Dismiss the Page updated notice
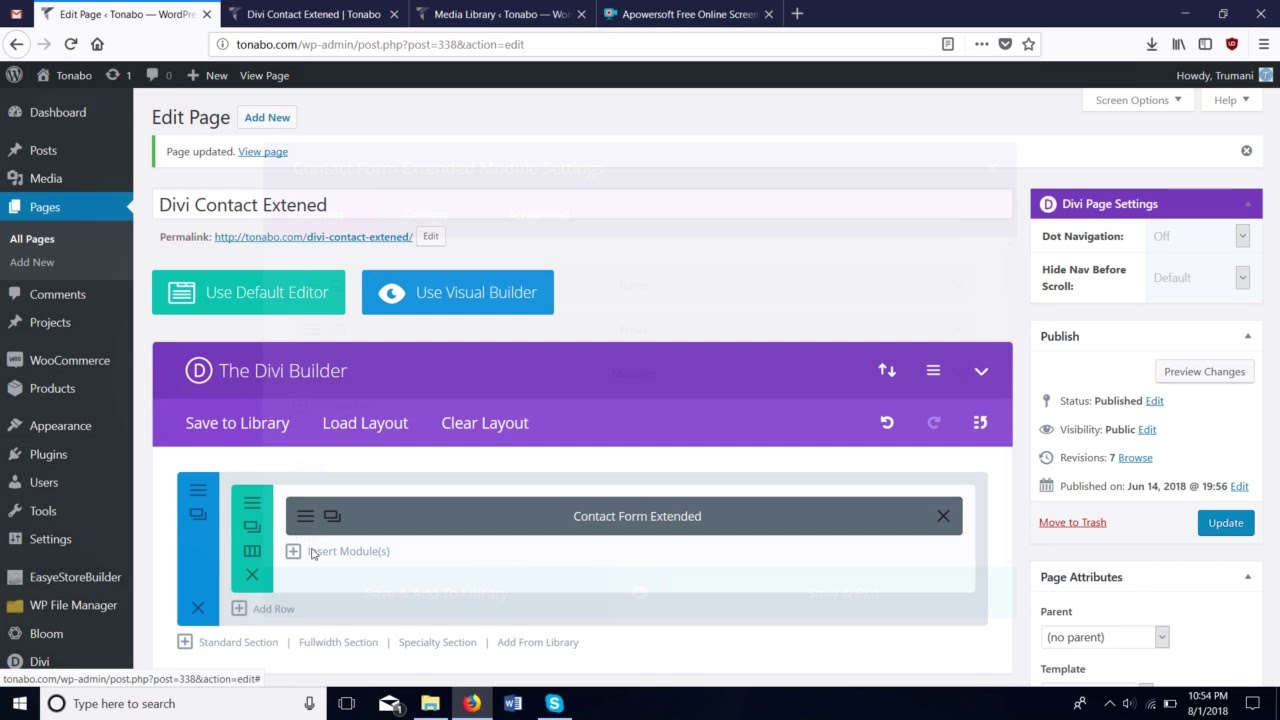1280x720 pixels. pos(1246,150)
